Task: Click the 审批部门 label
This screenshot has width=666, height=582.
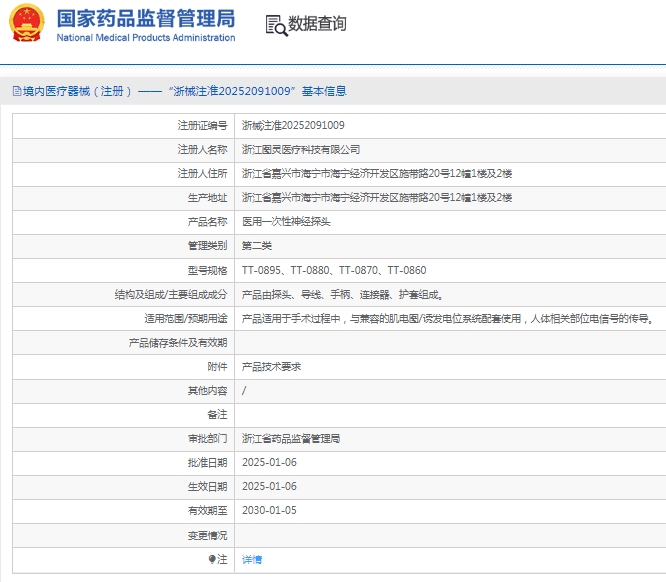Action: coord(208,438)
